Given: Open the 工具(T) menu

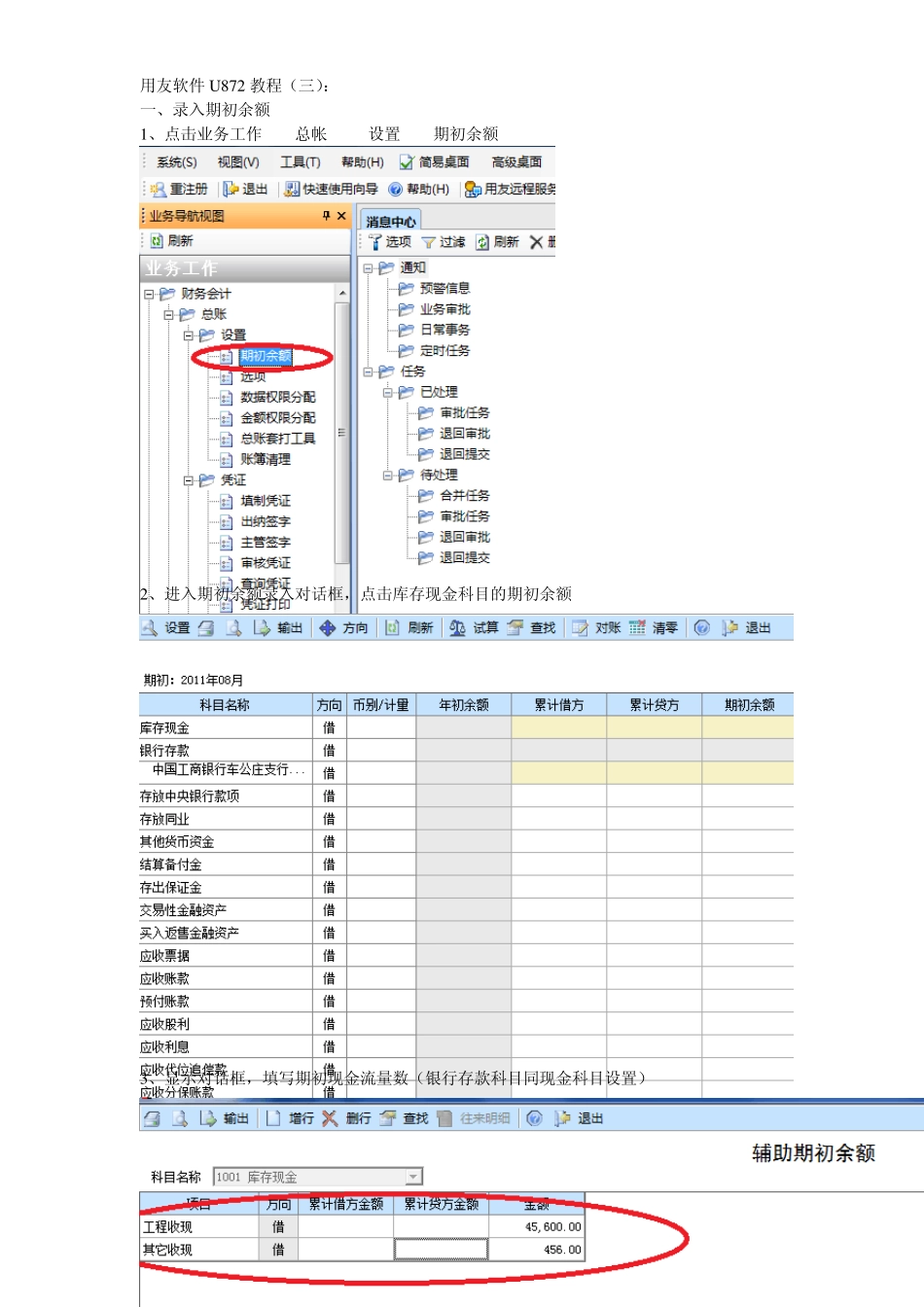Looking at the screenshot, I should pos(301,162).
